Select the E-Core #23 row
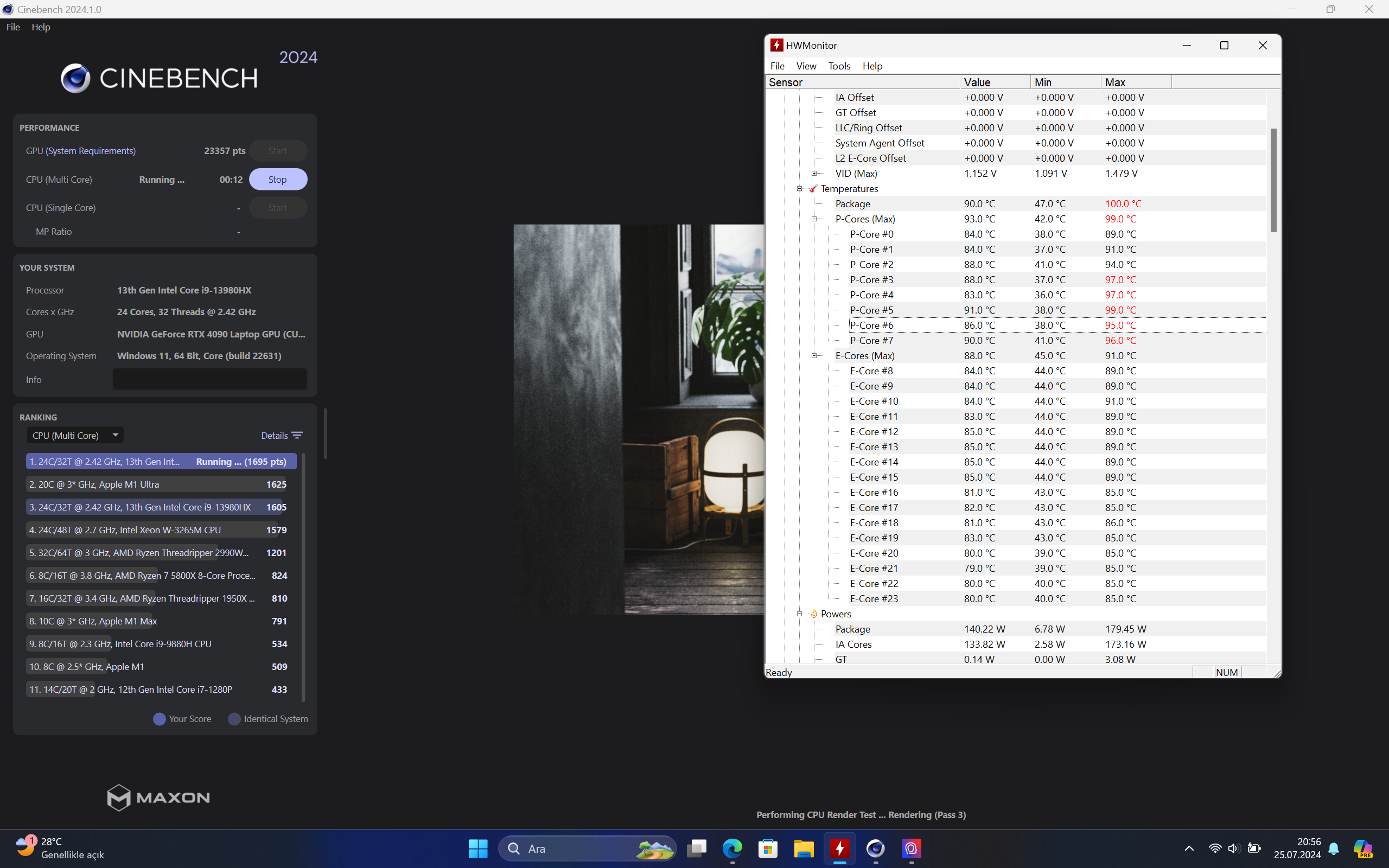Image resolution: width=1389 pixels, height=868 pixels. (1057, 598)
